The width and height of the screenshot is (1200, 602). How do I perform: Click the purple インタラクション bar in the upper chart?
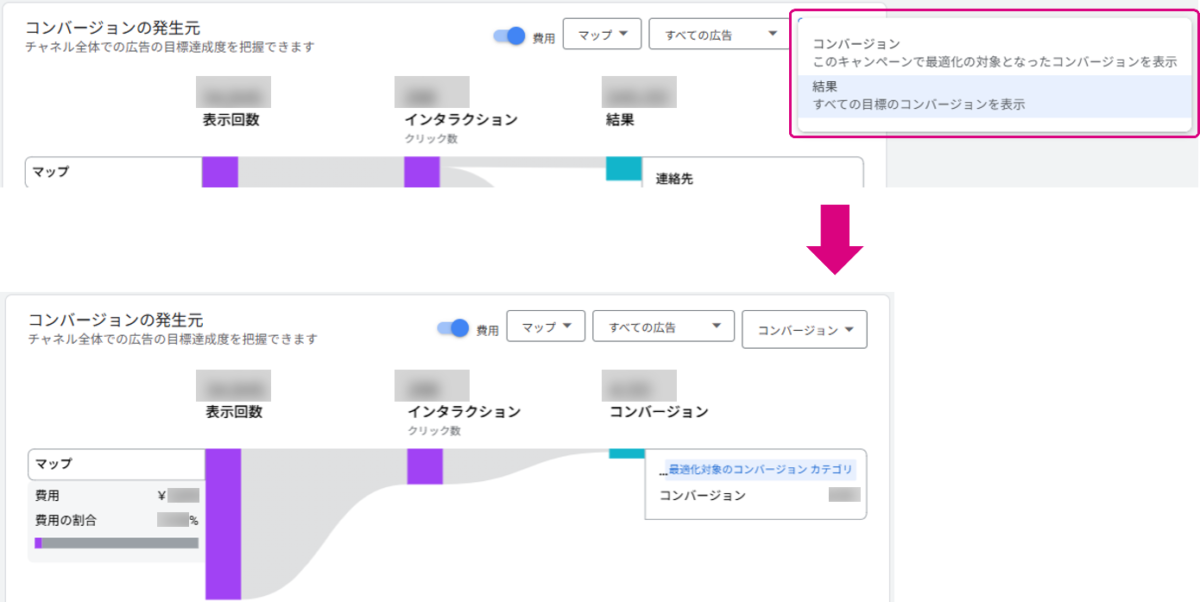coord(421,171)
